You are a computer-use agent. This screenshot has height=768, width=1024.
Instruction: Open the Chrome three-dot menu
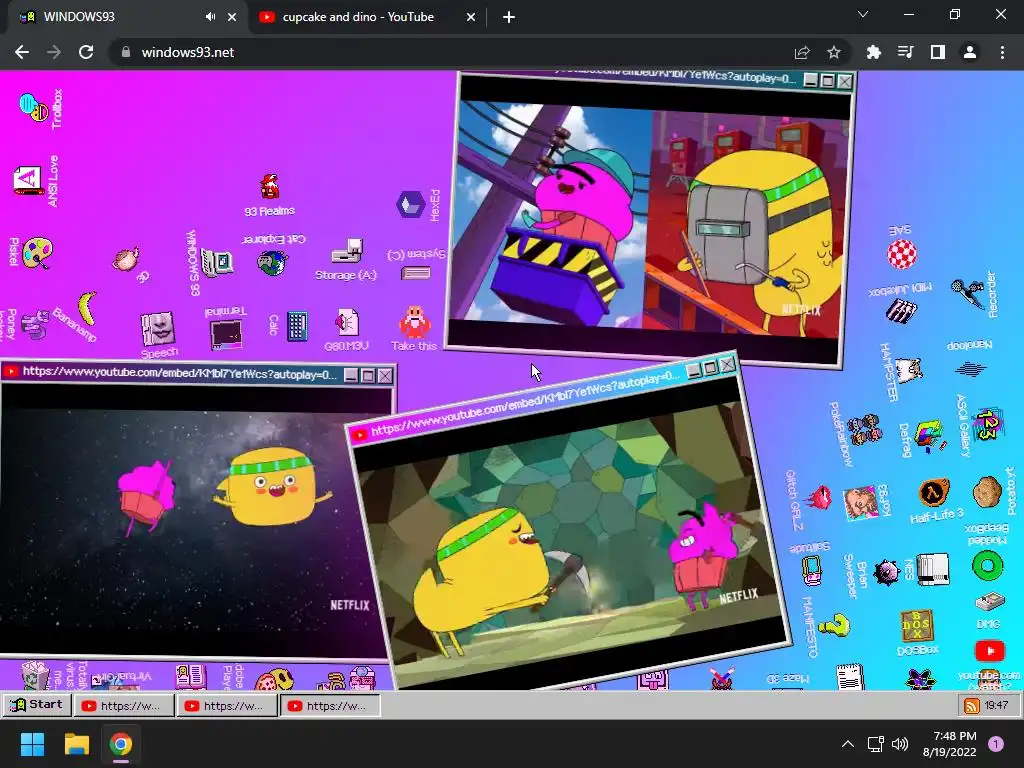tap(1002, 52)
